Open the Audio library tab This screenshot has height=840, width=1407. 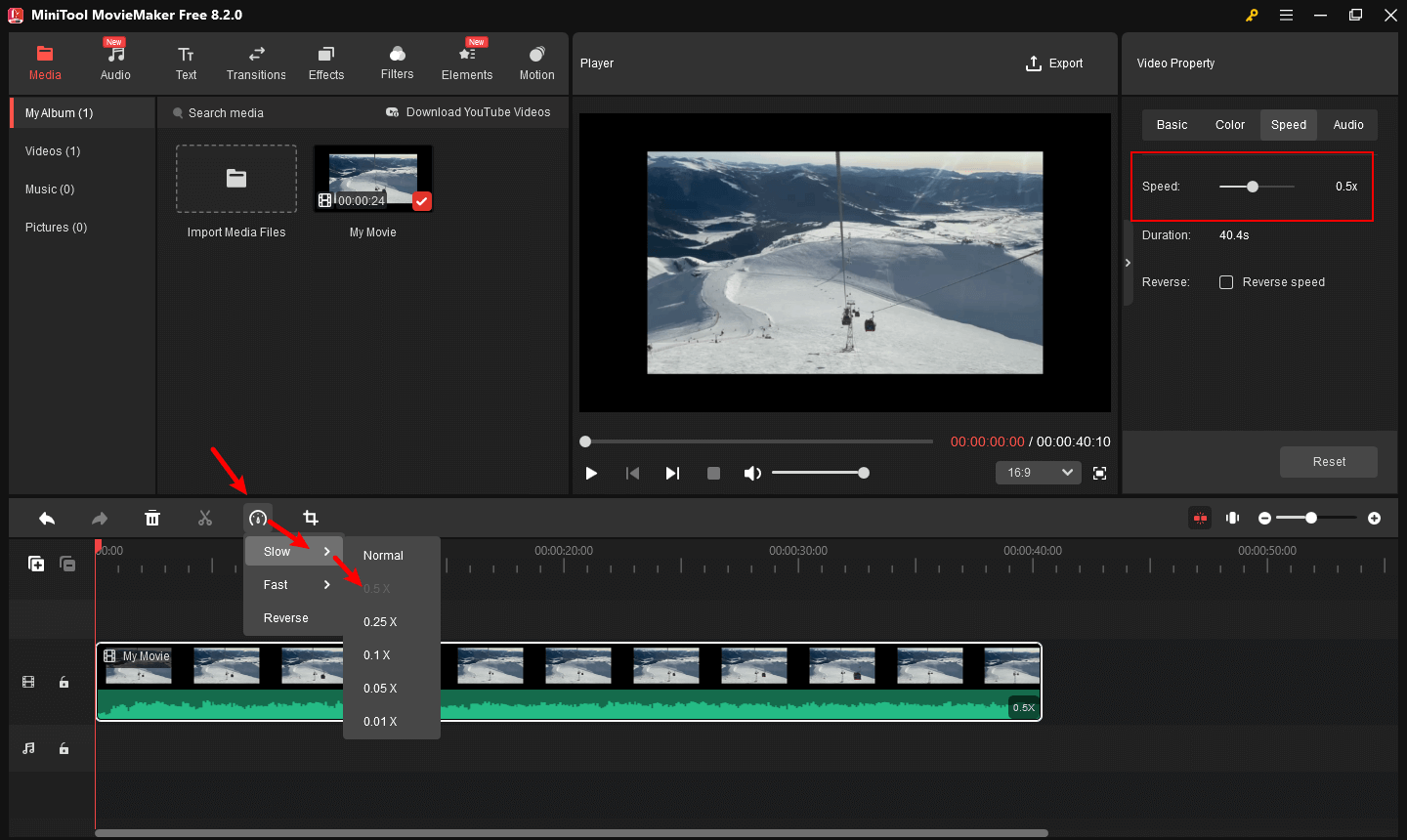click(x=115, y=63)
